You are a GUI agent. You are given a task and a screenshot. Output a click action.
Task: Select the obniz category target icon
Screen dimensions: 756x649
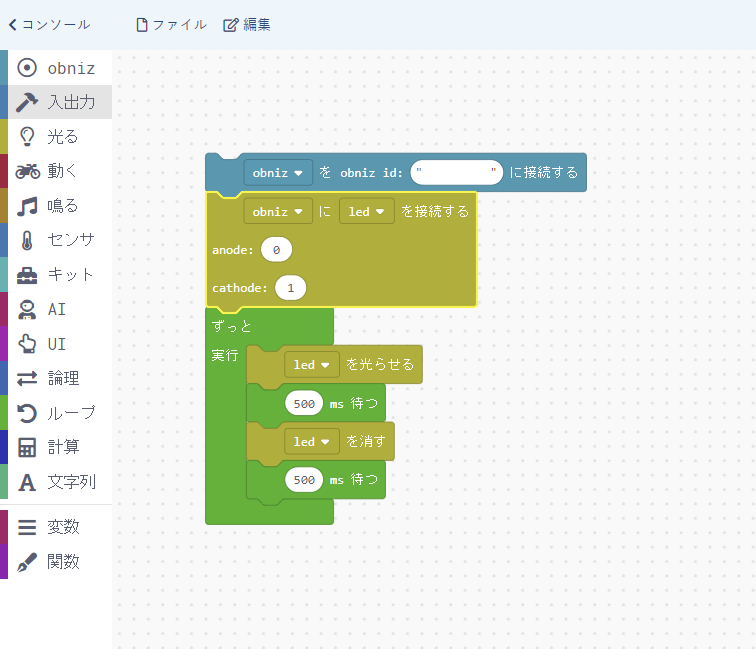[x=27, y=68]
